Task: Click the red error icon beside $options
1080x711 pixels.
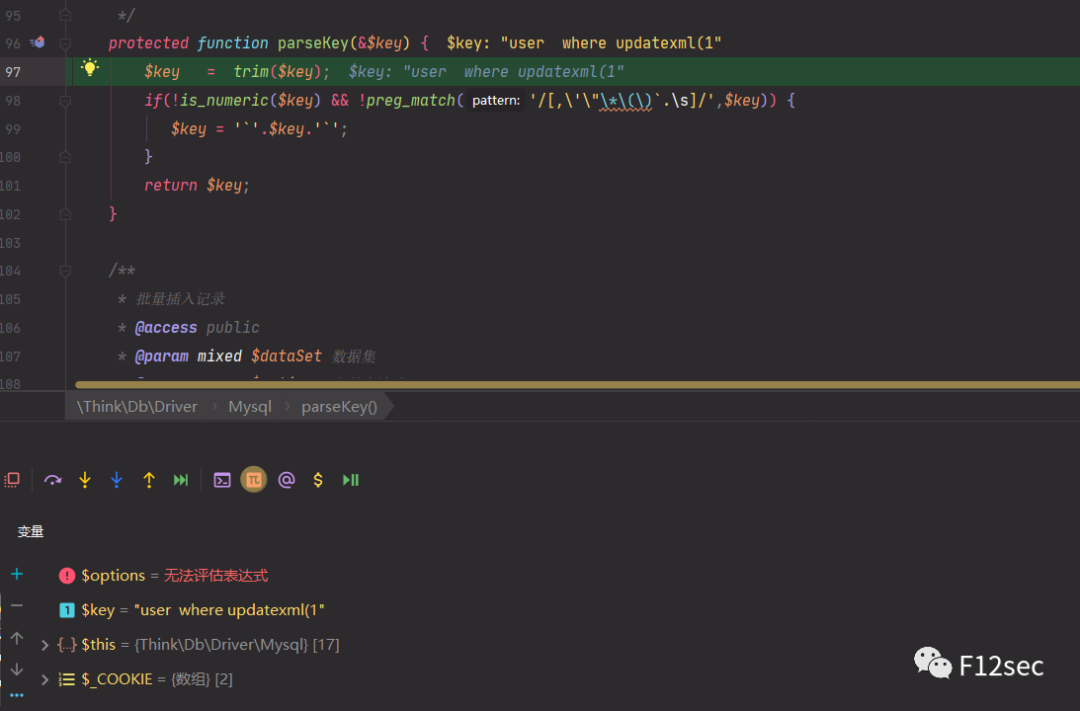Action: 67,575
